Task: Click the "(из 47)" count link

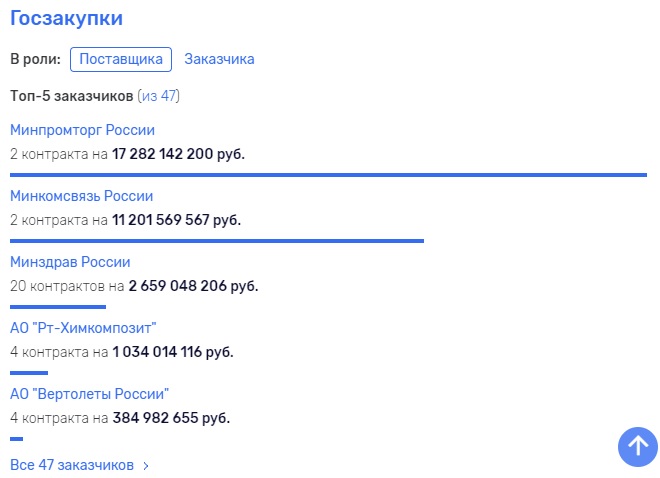Action: point(158,96)
